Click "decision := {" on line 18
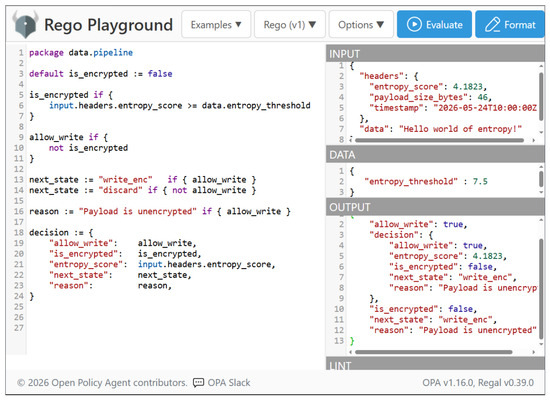This screenshot has height=400, width=550. pos(61,233)
